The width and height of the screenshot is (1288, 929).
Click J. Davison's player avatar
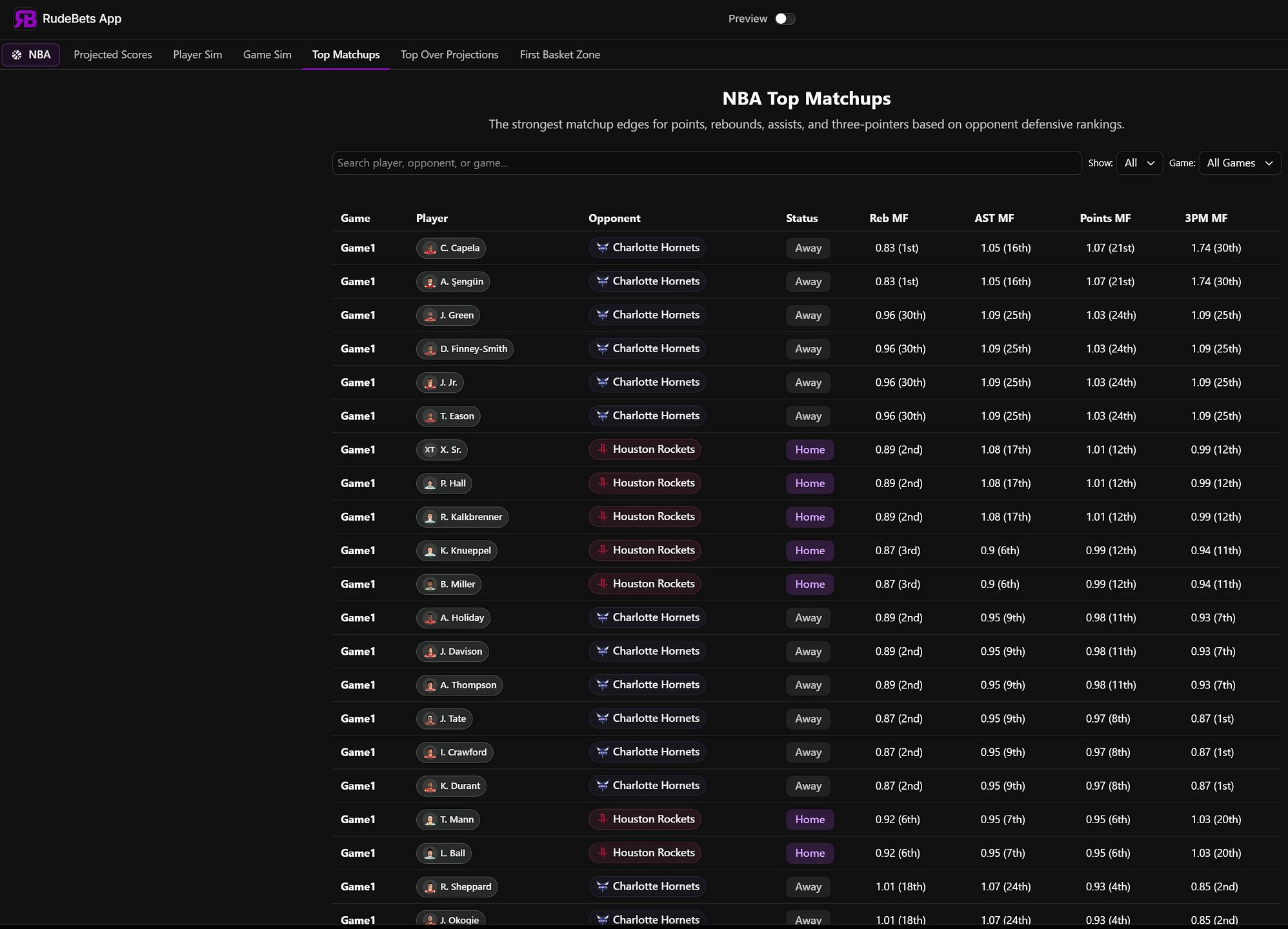(x=430, y=652)
